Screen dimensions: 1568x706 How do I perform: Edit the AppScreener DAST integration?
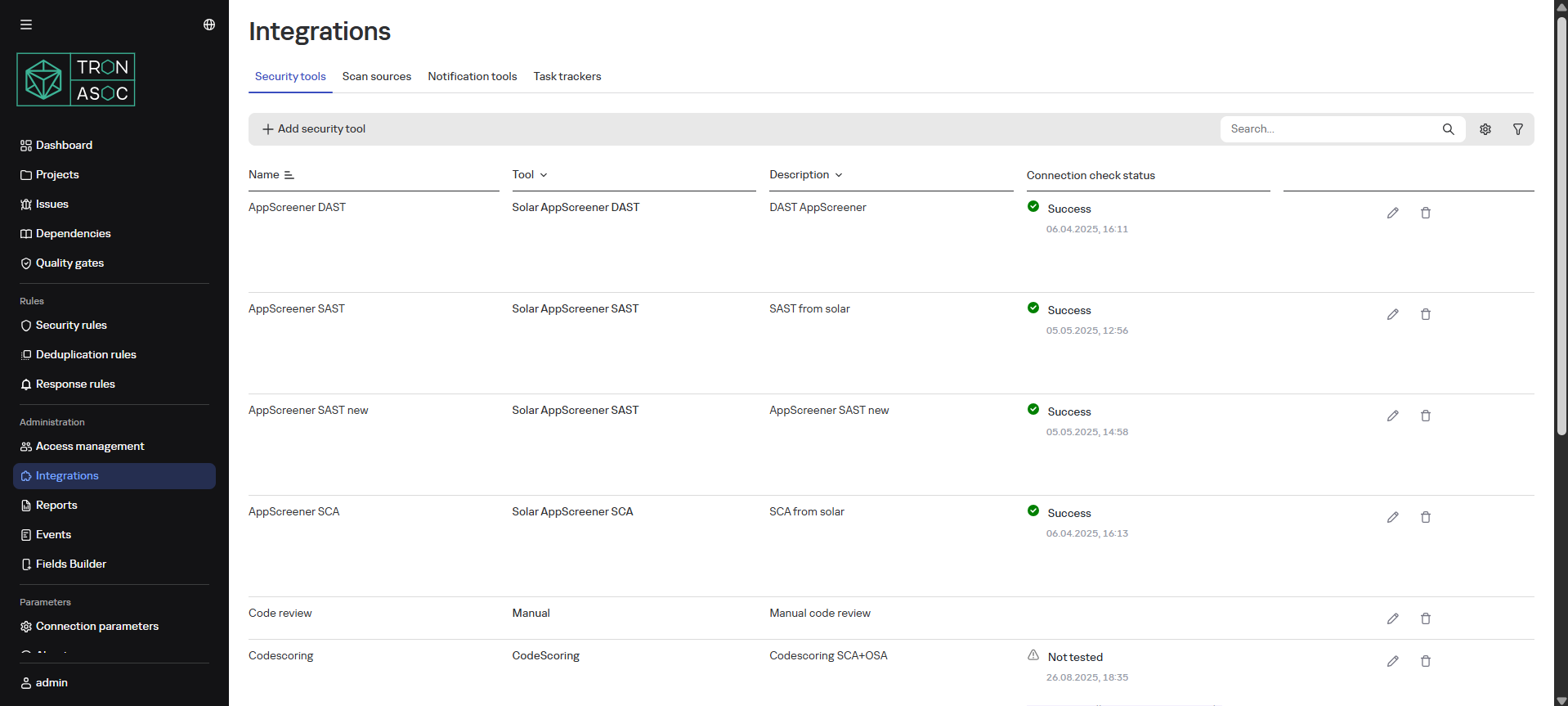point(1393,213)
